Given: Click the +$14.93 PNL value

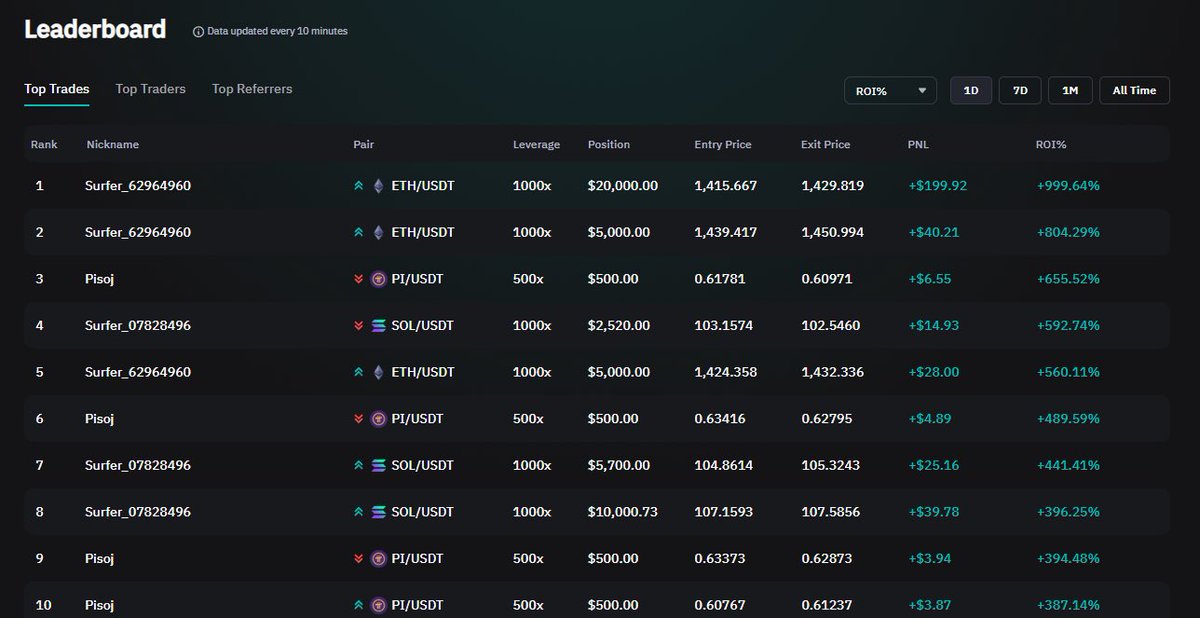Looking at the screenshot, I should click(x=934, y=326).
